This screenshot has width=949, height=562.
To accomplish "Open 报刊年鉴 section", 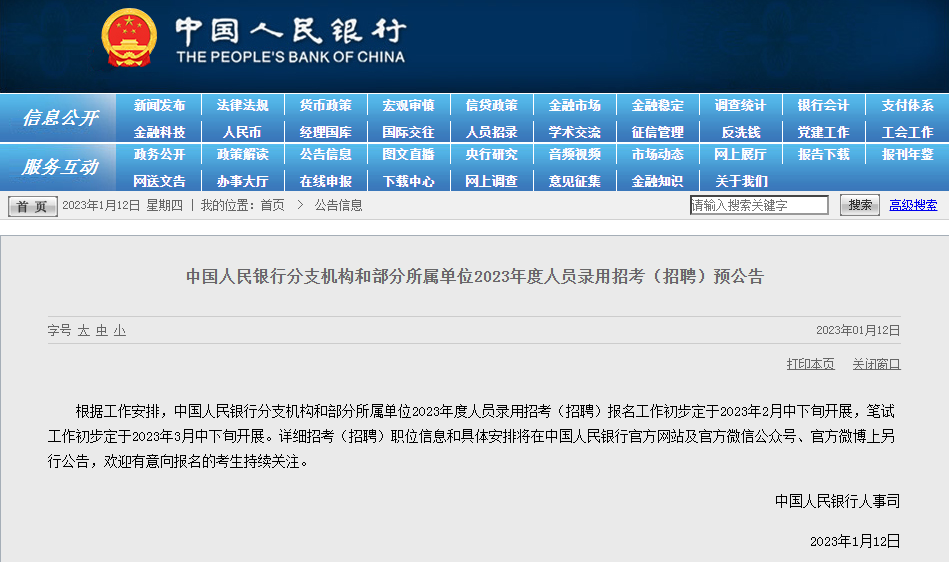I will (907, 154).
